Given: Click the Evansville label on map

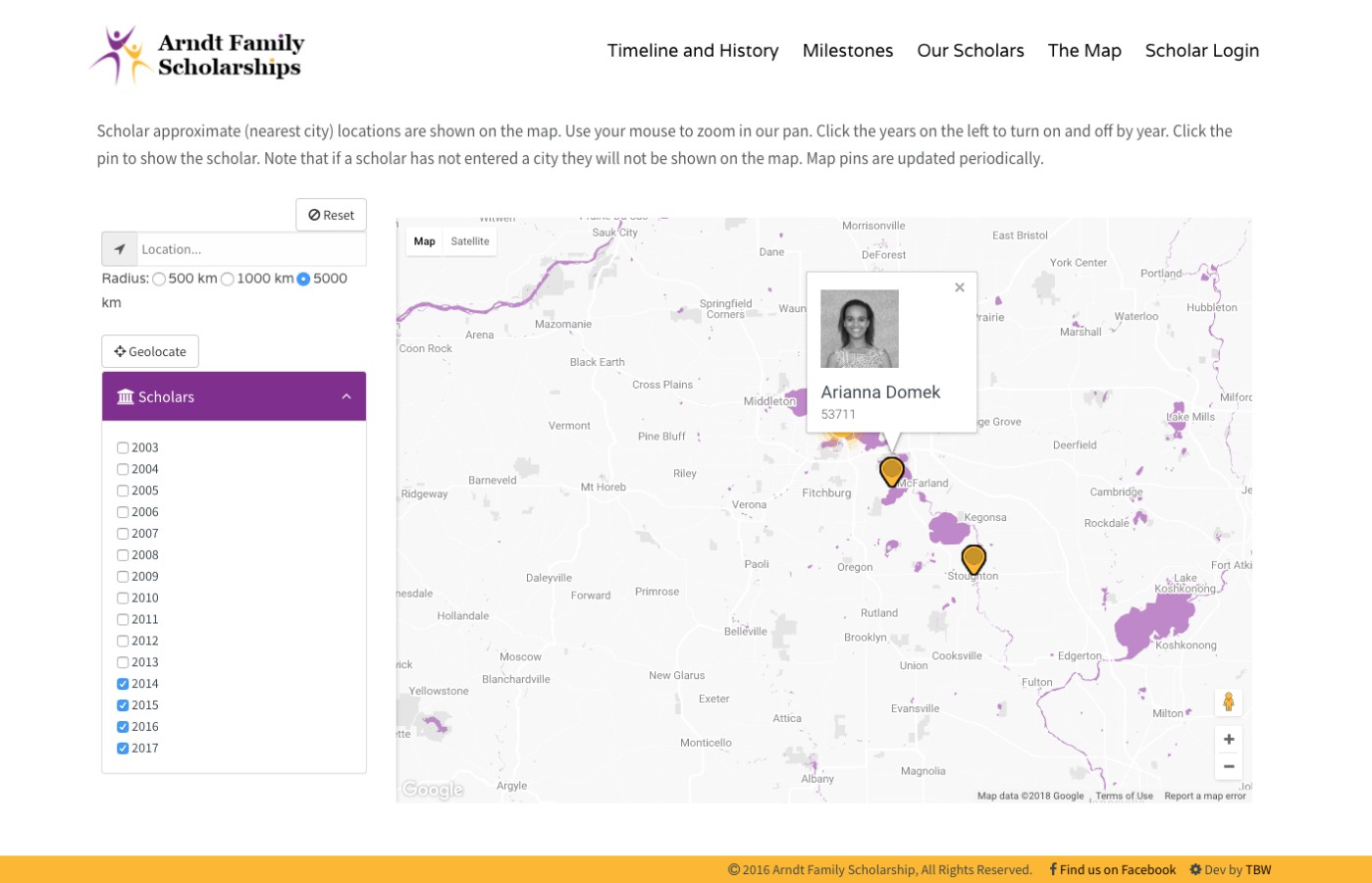Looking at the screenshot, I should pyautogui.click(x=915, y=708).
